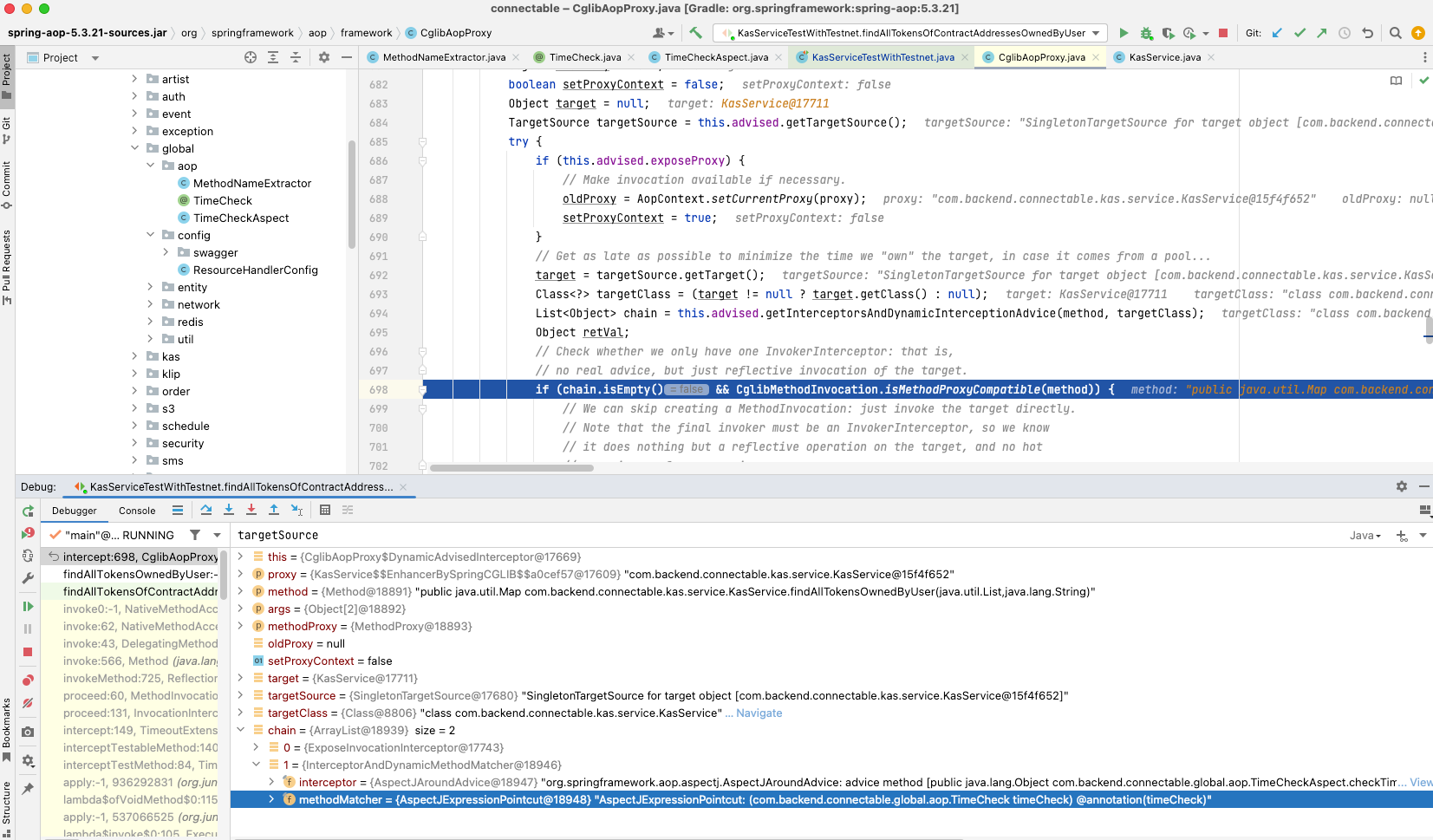Click the Git Update Project arrow

pyautogui.click(x=1277, y=33)
